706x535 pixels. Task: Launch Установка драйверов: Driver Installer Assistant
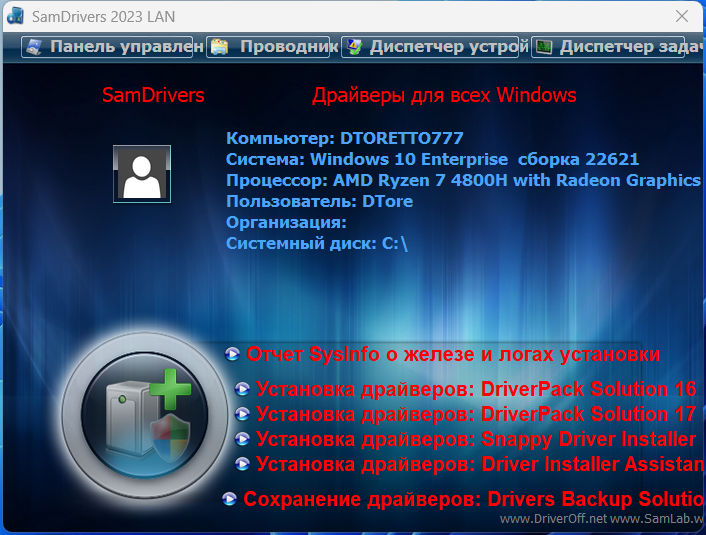click(x=479, y=464)
